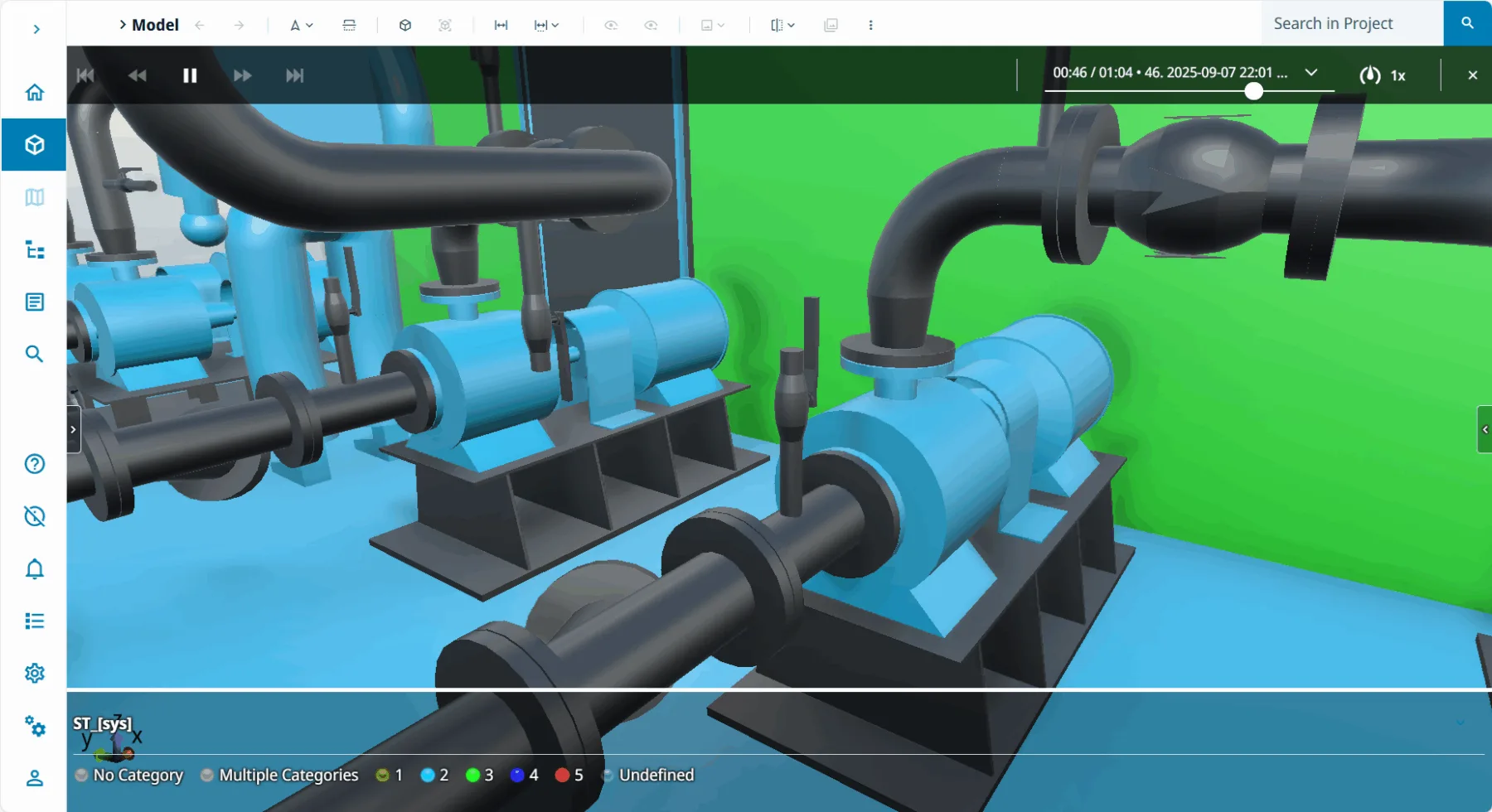Open the more options kebab menu
Image resolution: width=1492 pixels, height=812 pixels.
[x=870, y=25]
